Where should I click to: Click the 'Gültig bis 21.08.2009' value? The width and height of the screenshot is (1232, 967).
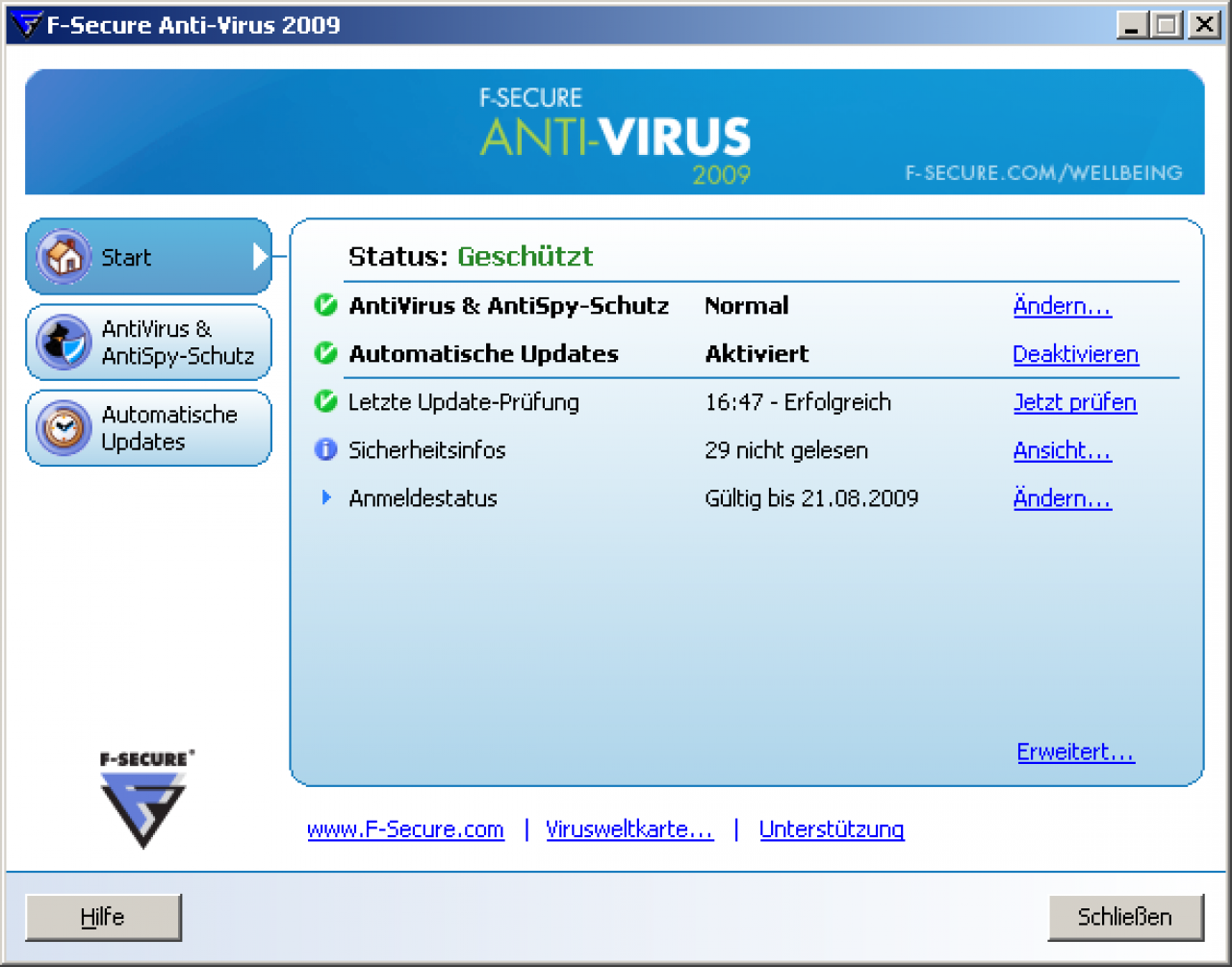pyautogui.click(x=811, y=498)
